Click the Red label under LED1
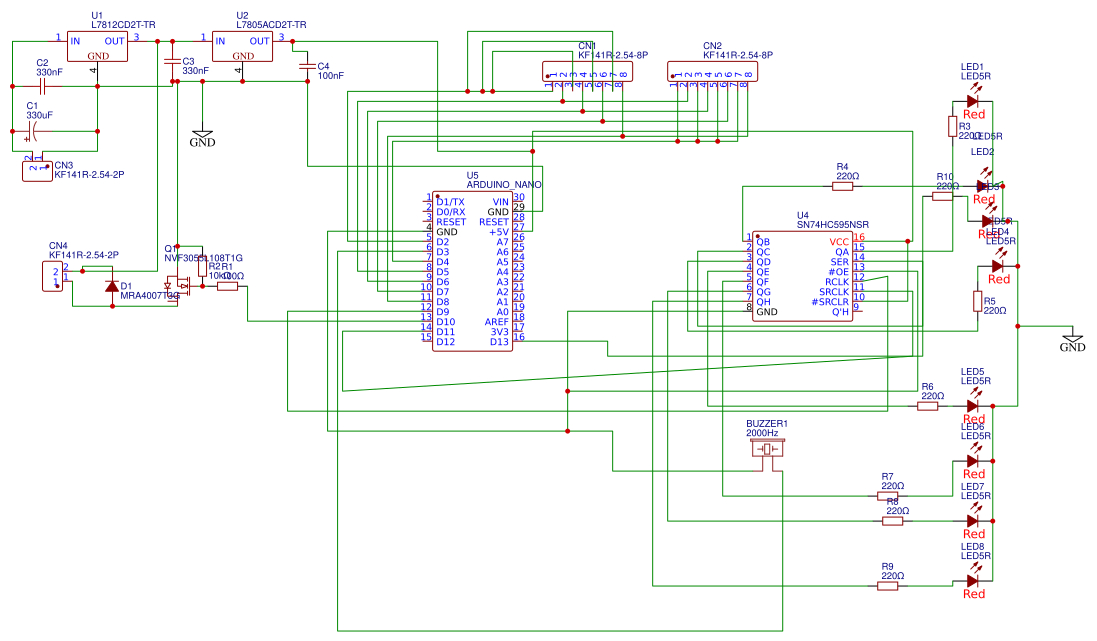Viewport: 1097px width, 641px height. tap(974, 115)
